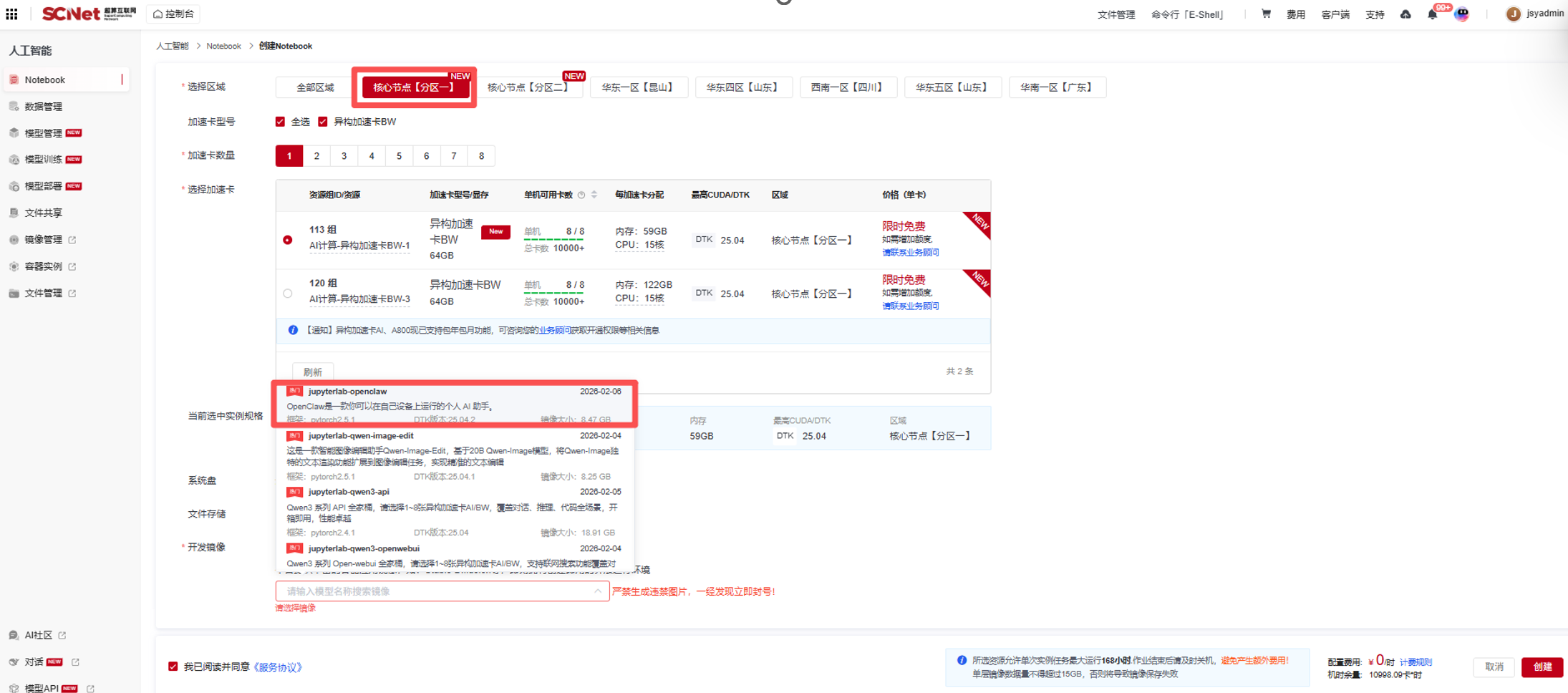The image size is (1568, 693).
Task: Open the notifications bell icon
Action: tap(1432, 14)
